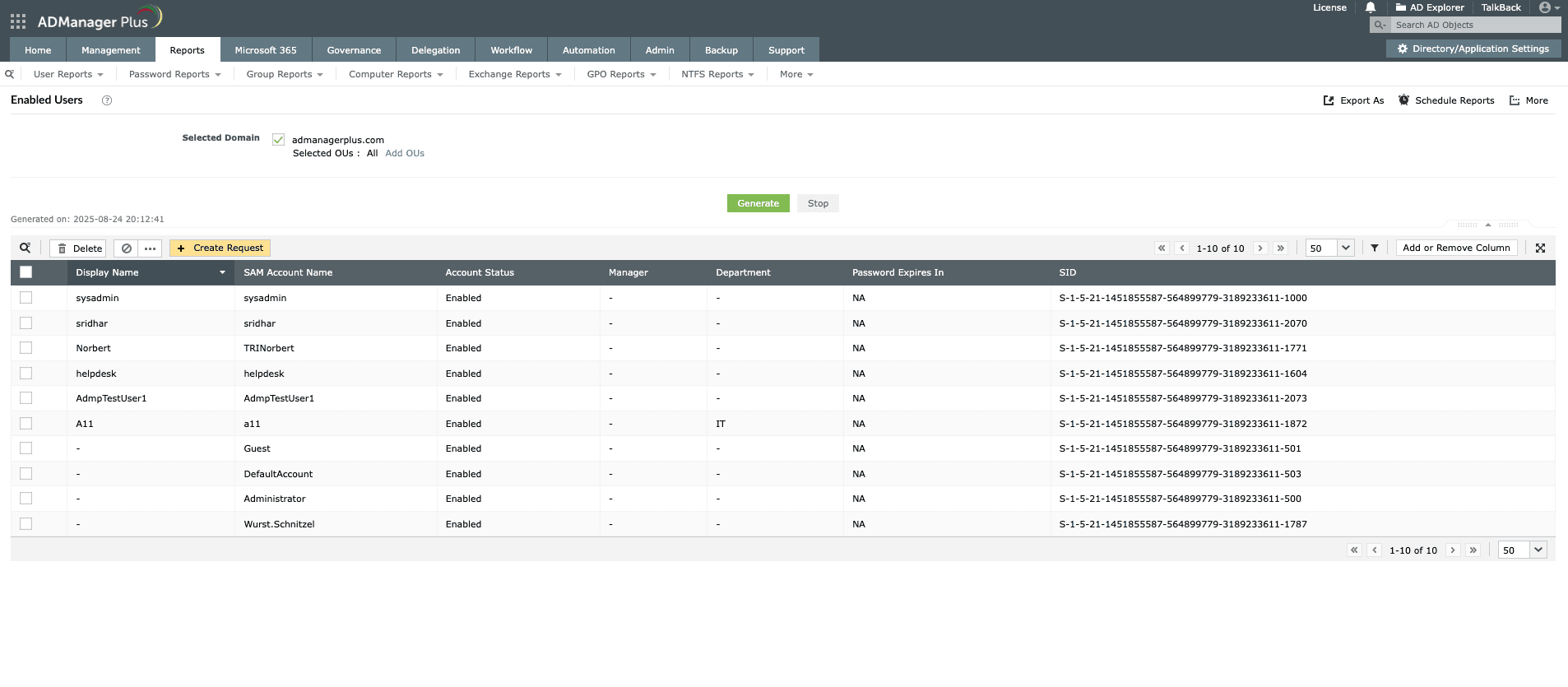Switch to the Microsoft 365 tab
The image size is (1568, 687).
click(x=266, y=49)
